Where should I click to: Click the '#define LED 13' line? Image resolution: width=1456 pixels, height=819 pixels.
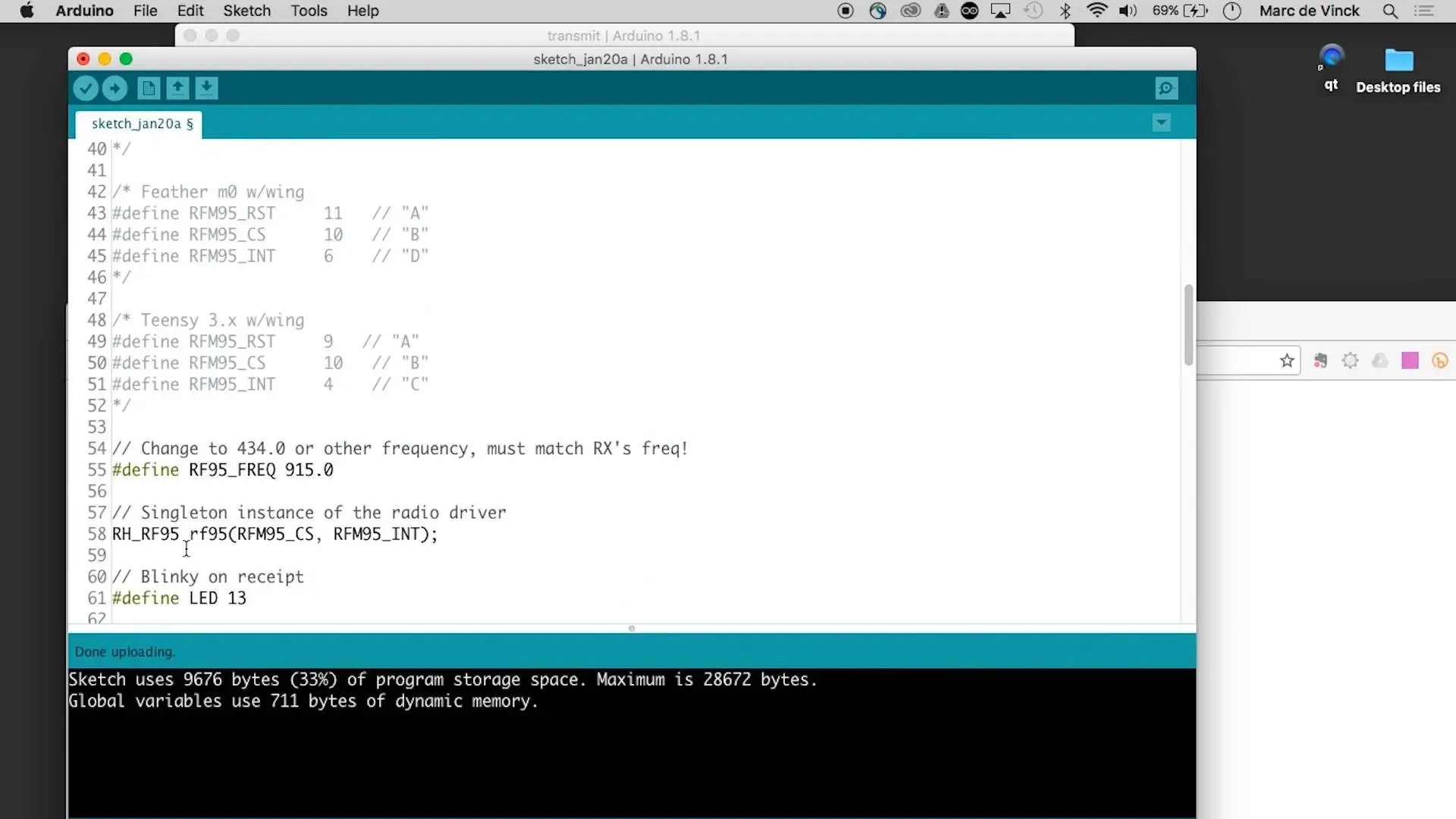[179, 598]
